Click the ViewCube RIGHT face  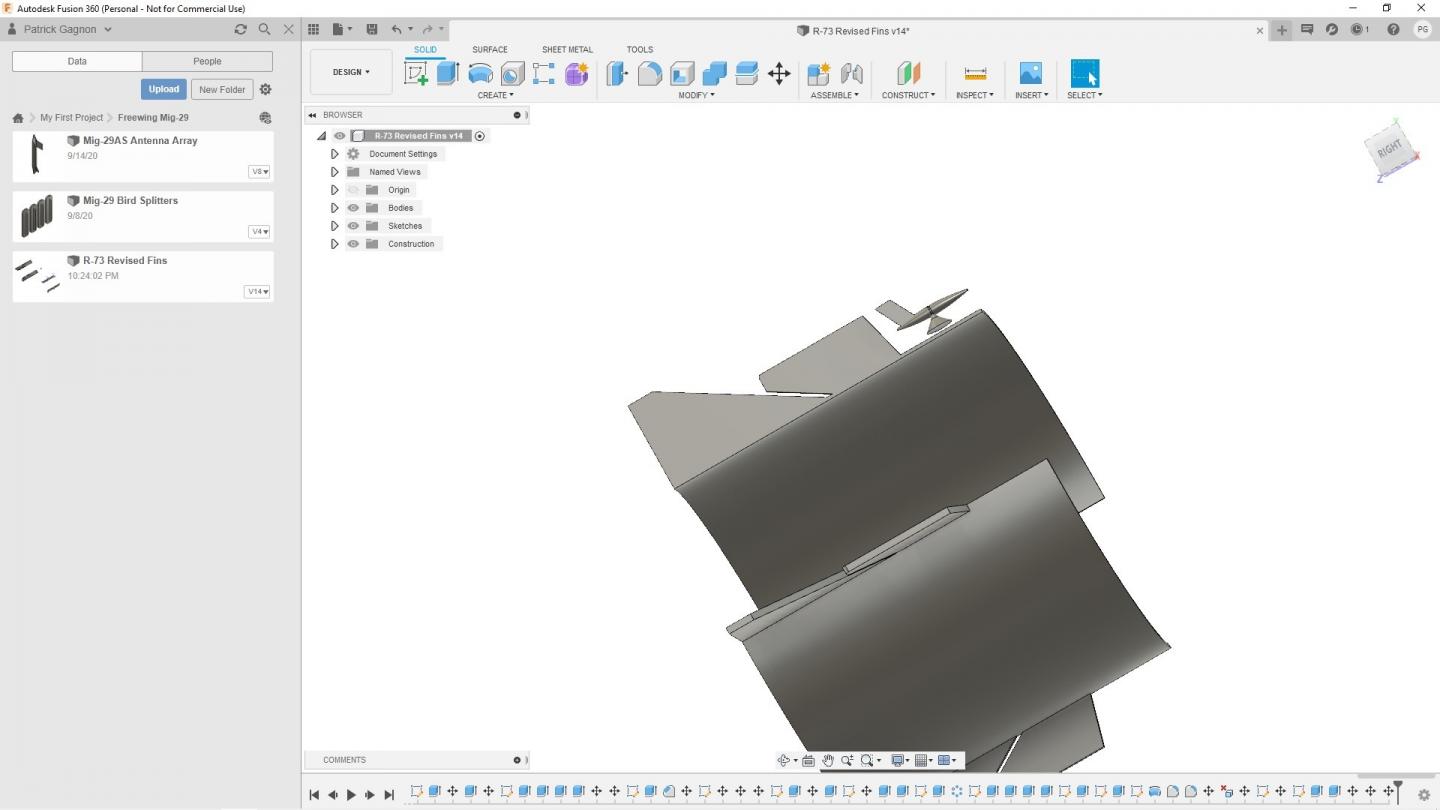pos(1390,150)
